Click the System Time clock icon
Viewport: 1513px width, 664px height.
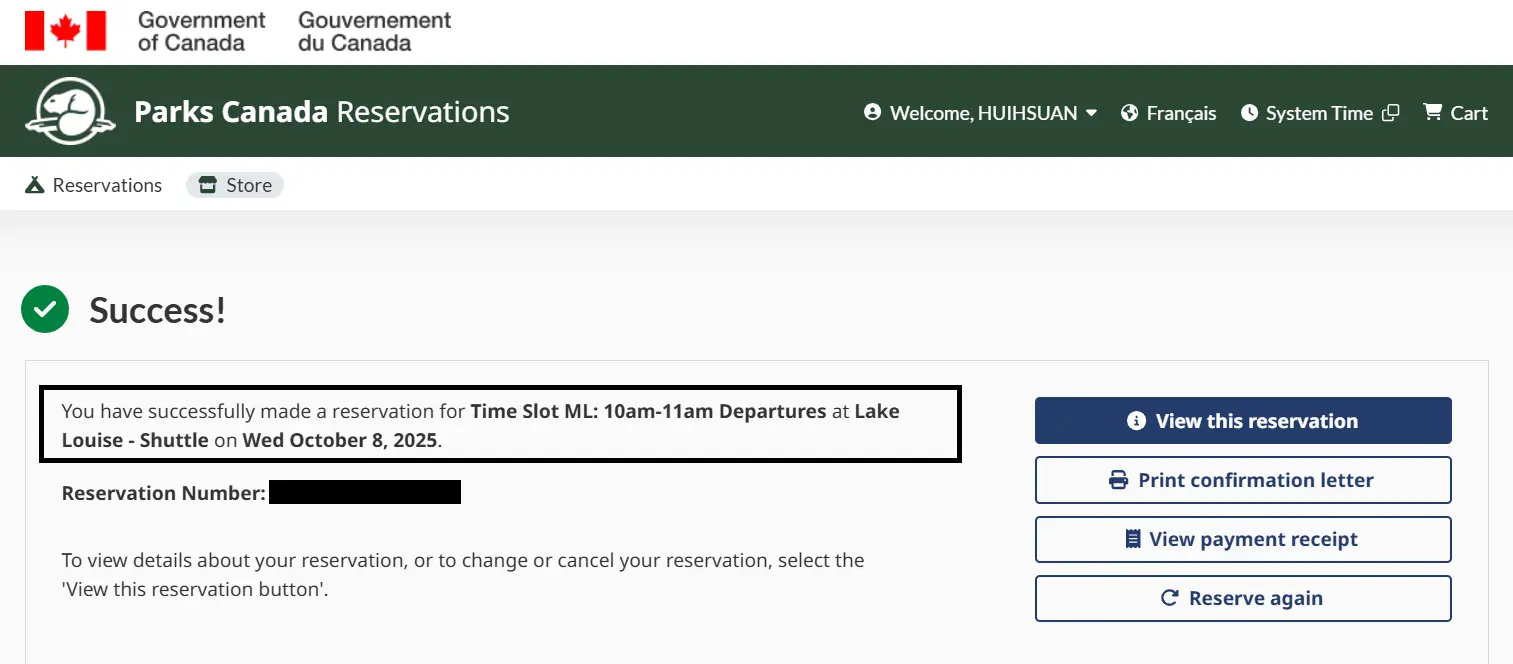coord(1249,113)
